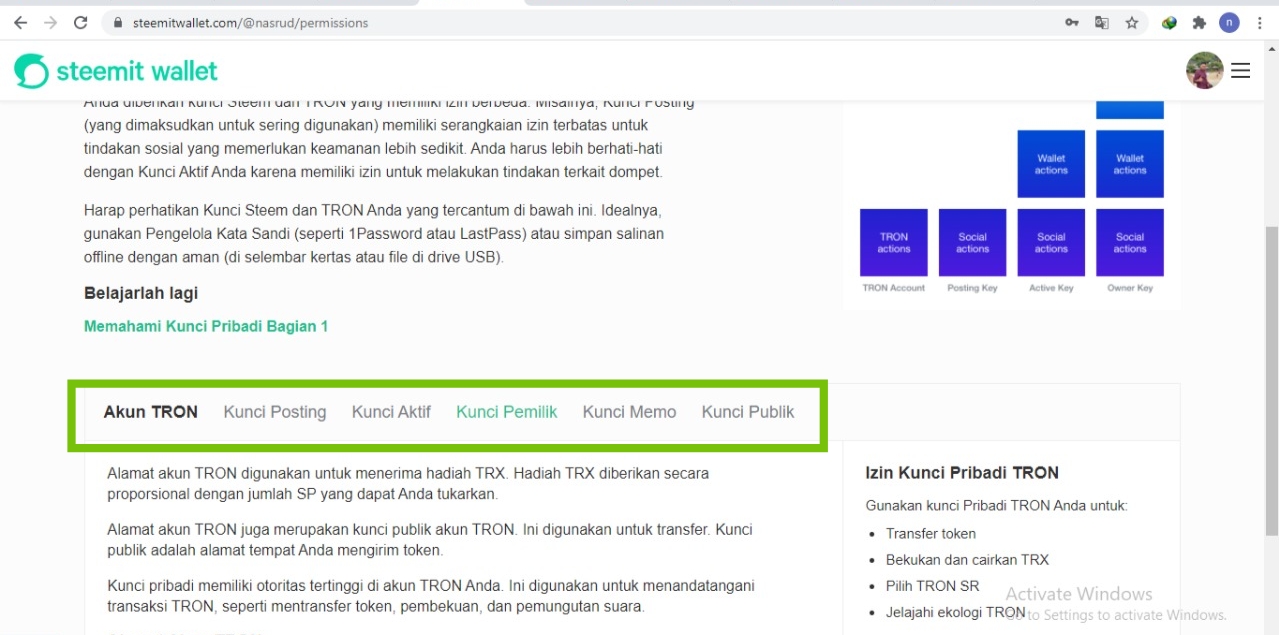Click the 'Pilih TRON SR' list item

933,586
